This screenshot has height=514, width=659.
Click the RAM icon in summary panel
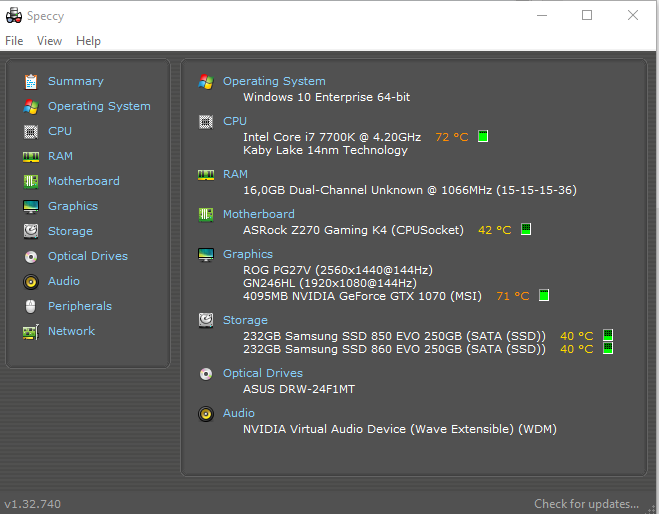[206, 175]
